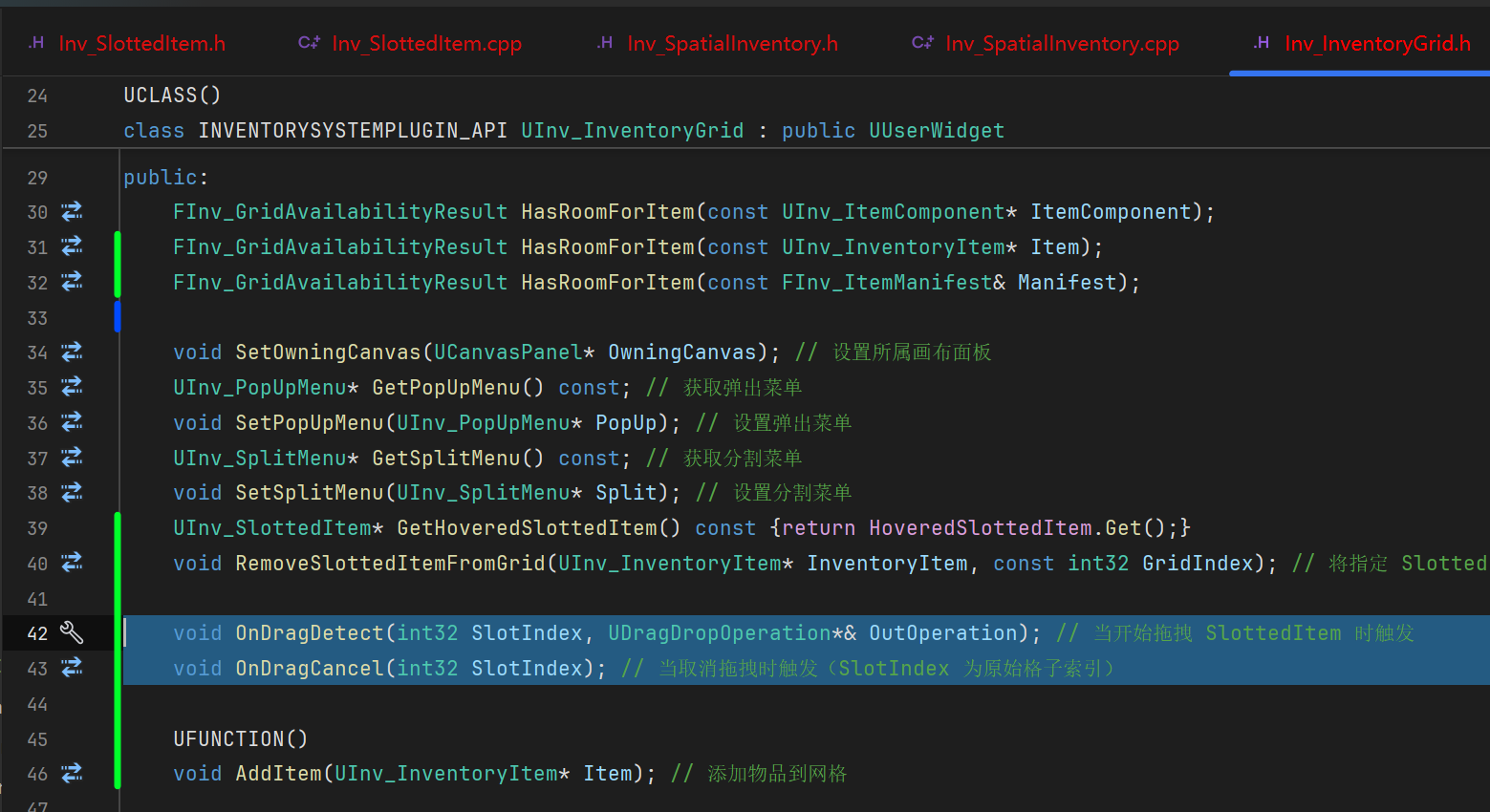Click the RemoveSlottedItemFromGrid function name
Image resolution: width=1490 pixels, height=812 pixels.
390,563
